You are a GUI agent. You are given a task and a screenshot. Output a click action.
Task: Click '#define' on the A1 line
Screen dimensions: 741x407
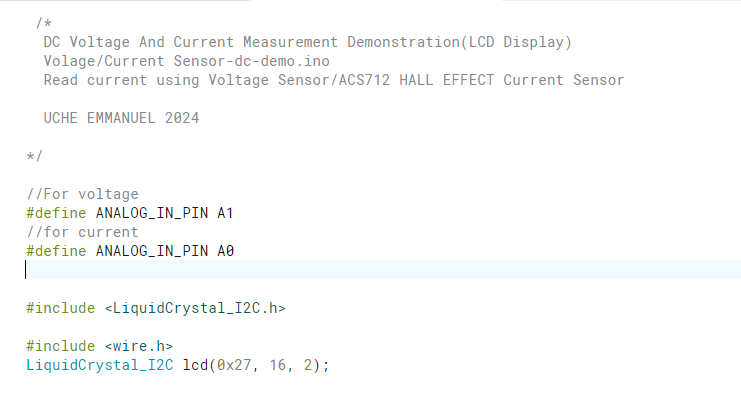pyautogui.click(x=56, y=213)
